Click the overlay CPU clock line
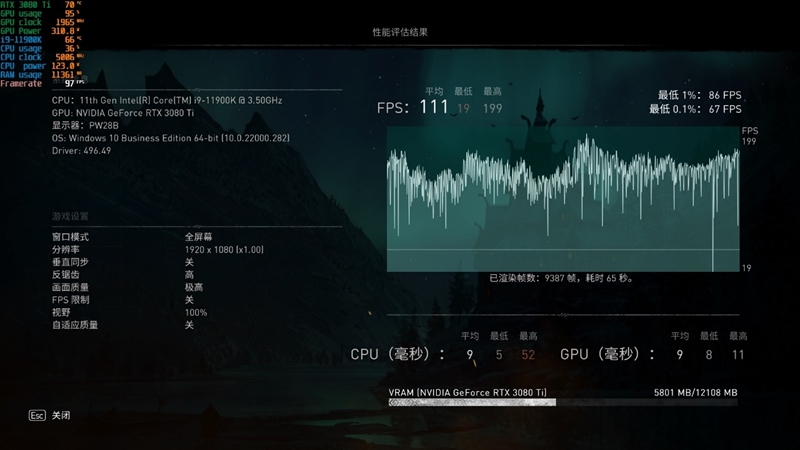 [x=41, y=57]
